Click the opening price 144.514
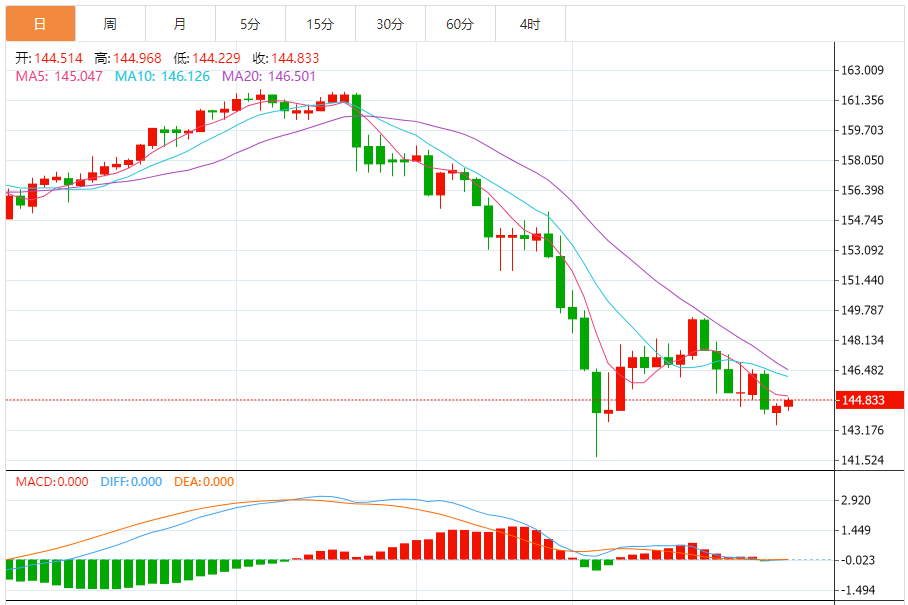Screen dimensions: 908x605 pos(58,58)
